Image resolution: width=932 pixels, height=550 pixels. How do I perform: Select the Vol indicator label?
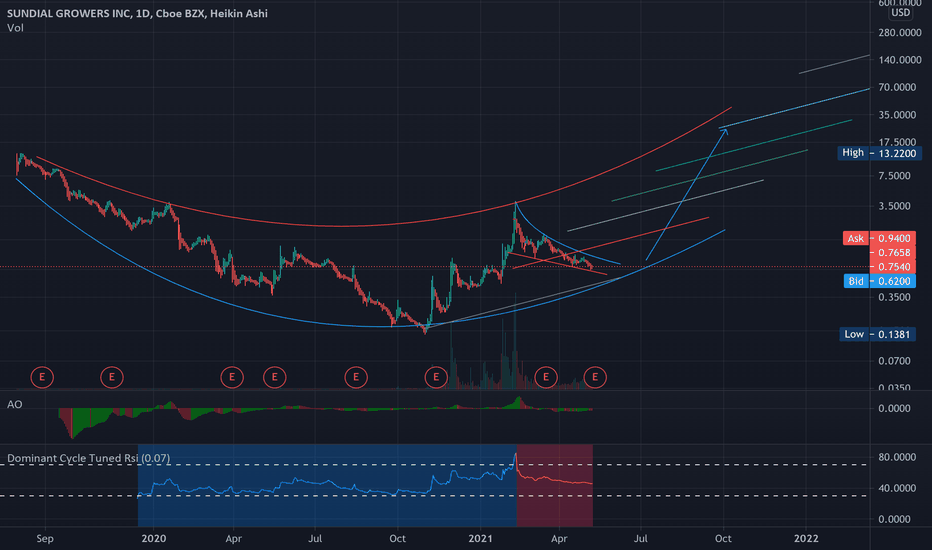click(15, 28)
